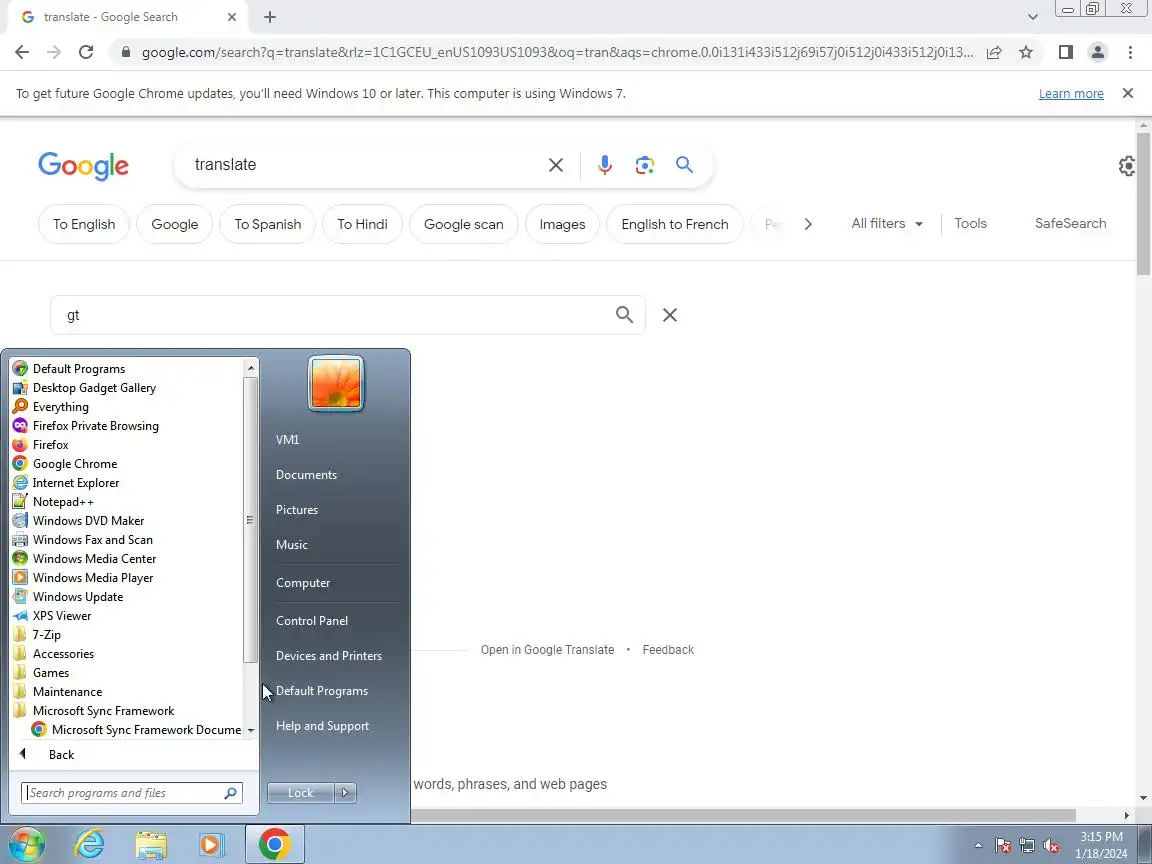Clear the translate search query
Screen dimensions: 1152x864
pyautogui.click(x=556, y=165)
